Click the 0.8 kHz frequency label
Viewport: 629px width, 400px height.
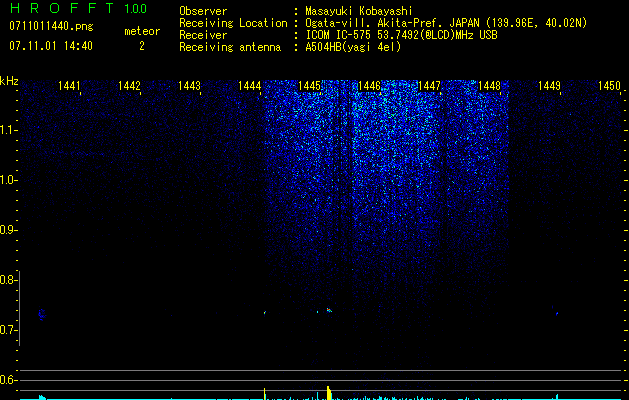pos(7,280)
